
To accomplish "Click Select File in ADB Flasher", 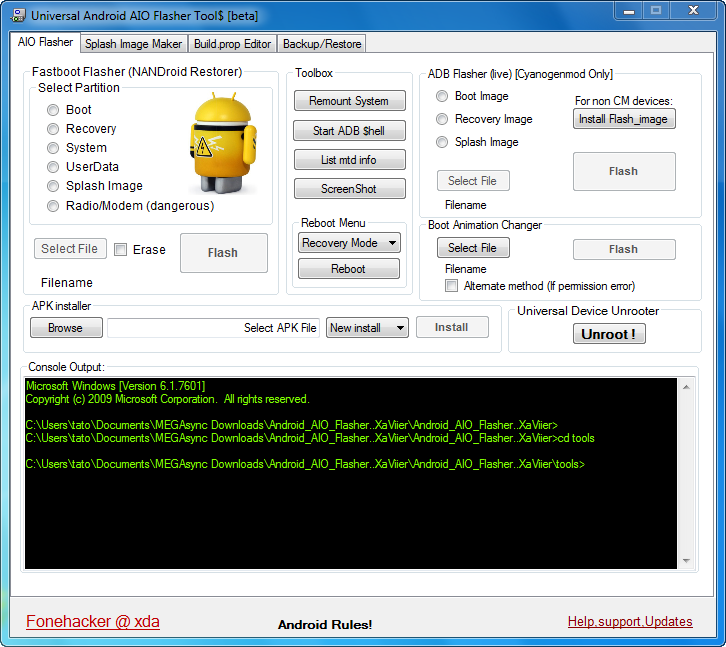I will 473,181.
